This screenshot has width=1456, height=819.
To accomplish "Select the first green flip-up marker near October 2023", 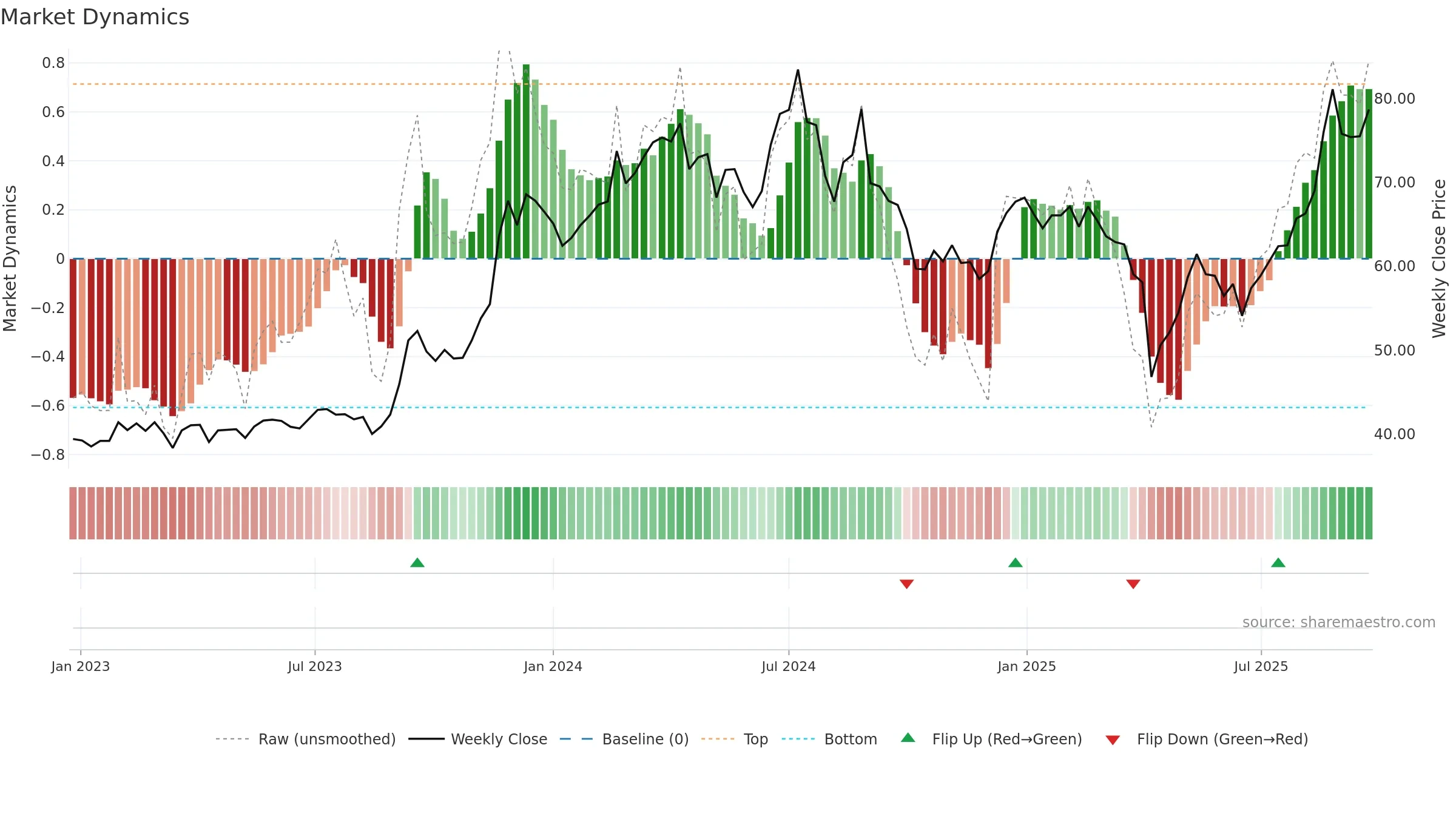I will 417,562.
